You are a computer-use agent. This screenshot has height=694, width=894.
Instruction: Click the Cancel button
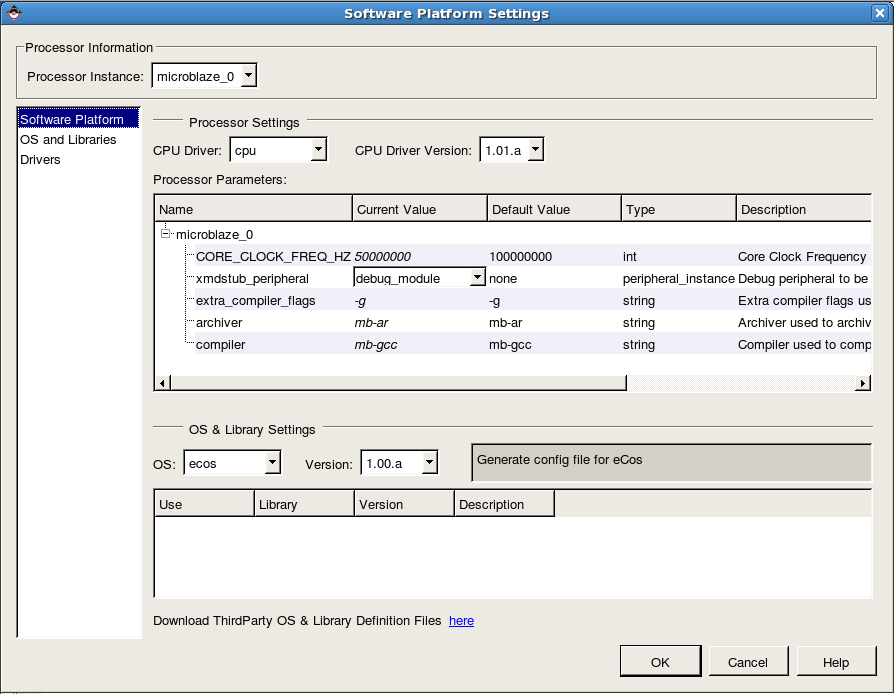click(748, 662)
